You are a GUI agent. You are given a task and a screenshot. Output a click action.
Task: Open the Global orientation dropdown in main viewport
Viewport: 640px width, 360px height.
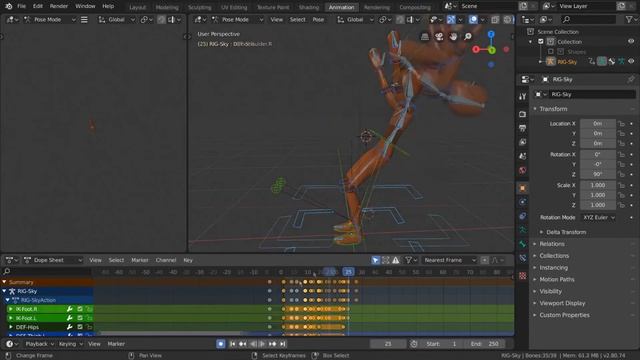355,19
